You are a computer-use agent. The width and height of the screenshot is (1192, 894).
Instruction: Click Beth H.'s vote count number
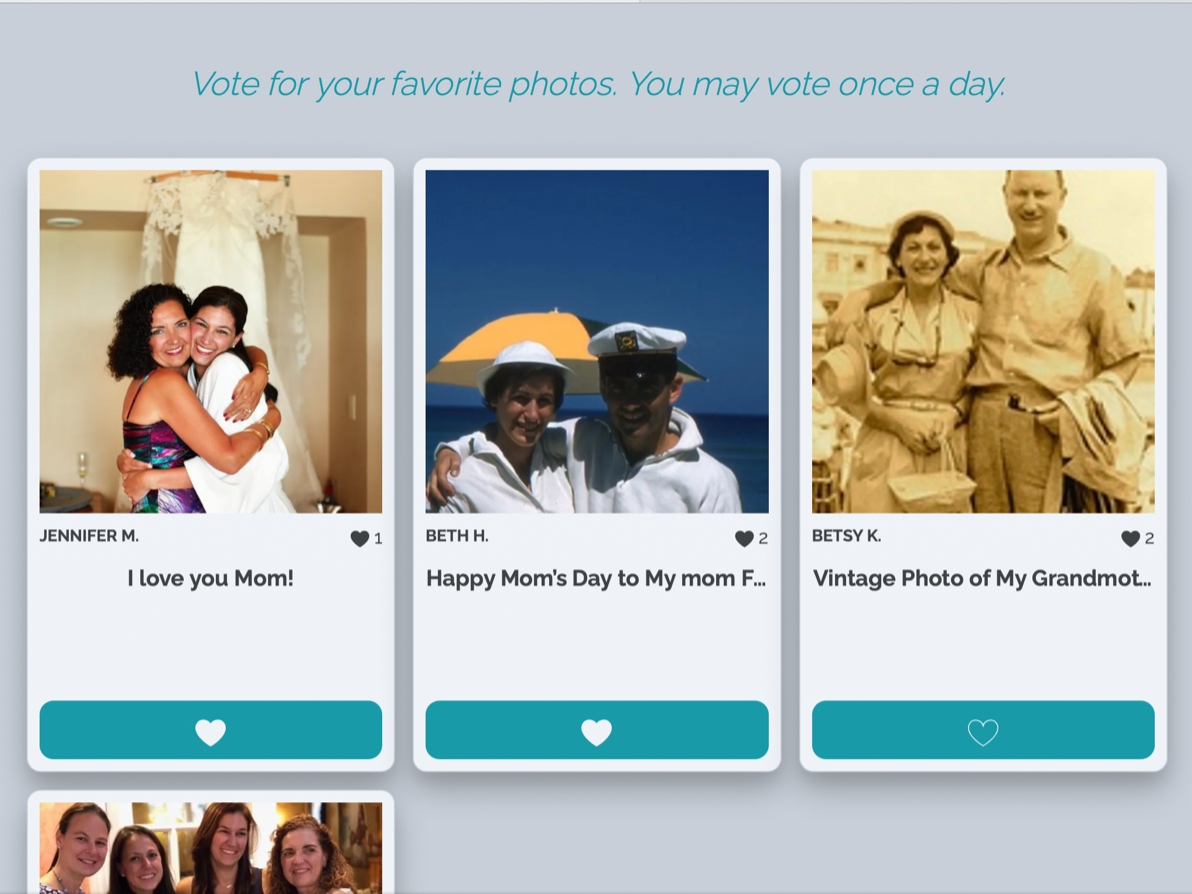(763, 539)
